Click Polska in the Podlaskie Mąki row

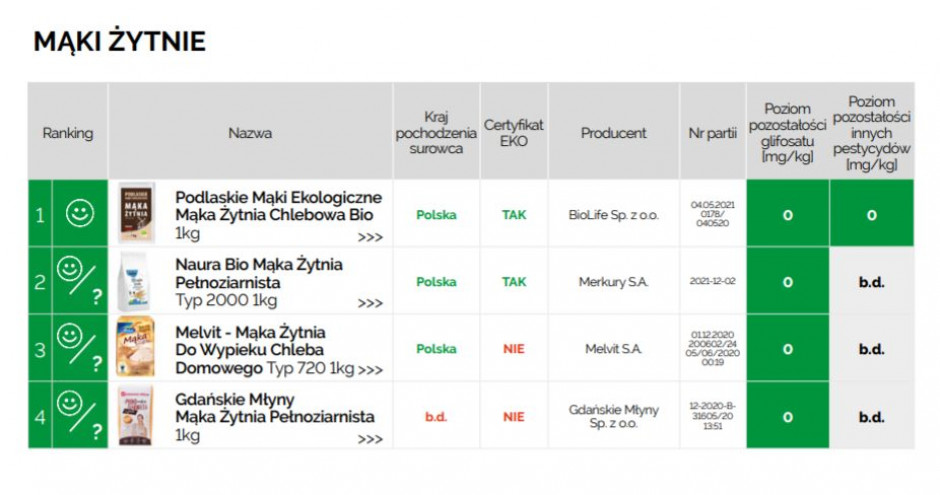point(436,215)
